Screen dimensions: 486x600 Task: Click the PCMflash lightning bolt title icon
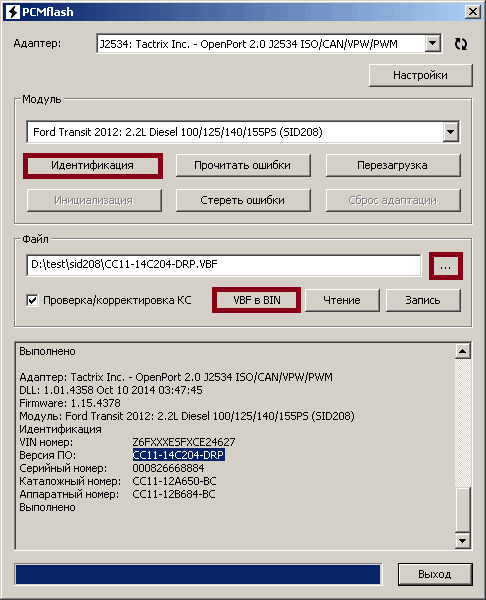(x=13, y=12)
